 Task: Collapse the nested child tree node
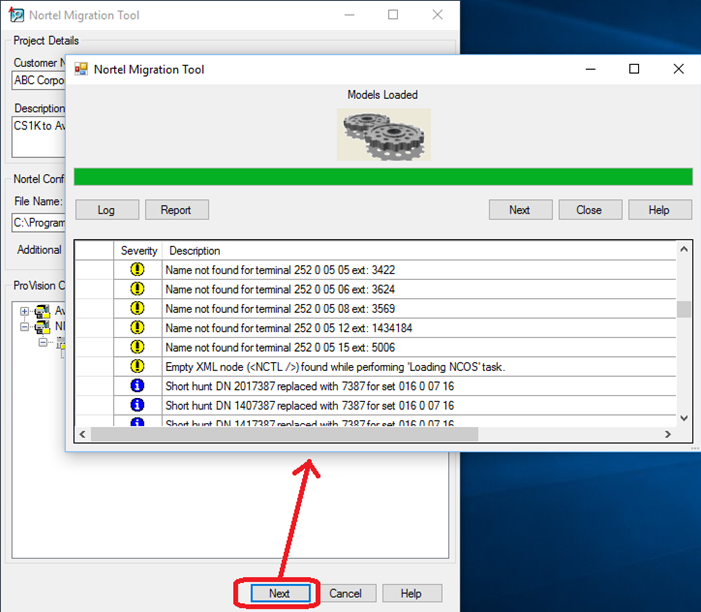coord(42,342)
